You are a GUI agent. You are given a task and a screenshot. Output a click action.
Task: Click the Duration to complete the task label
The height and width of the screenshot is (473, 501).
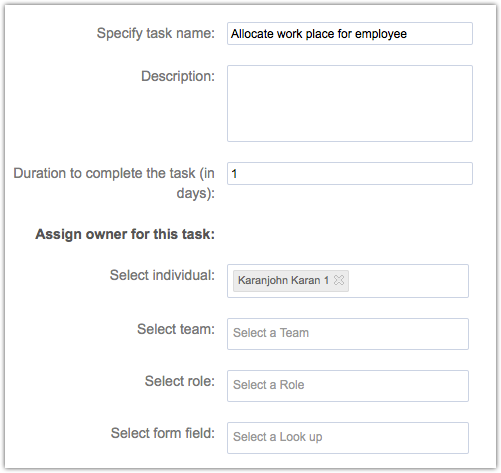click(114, 183)
